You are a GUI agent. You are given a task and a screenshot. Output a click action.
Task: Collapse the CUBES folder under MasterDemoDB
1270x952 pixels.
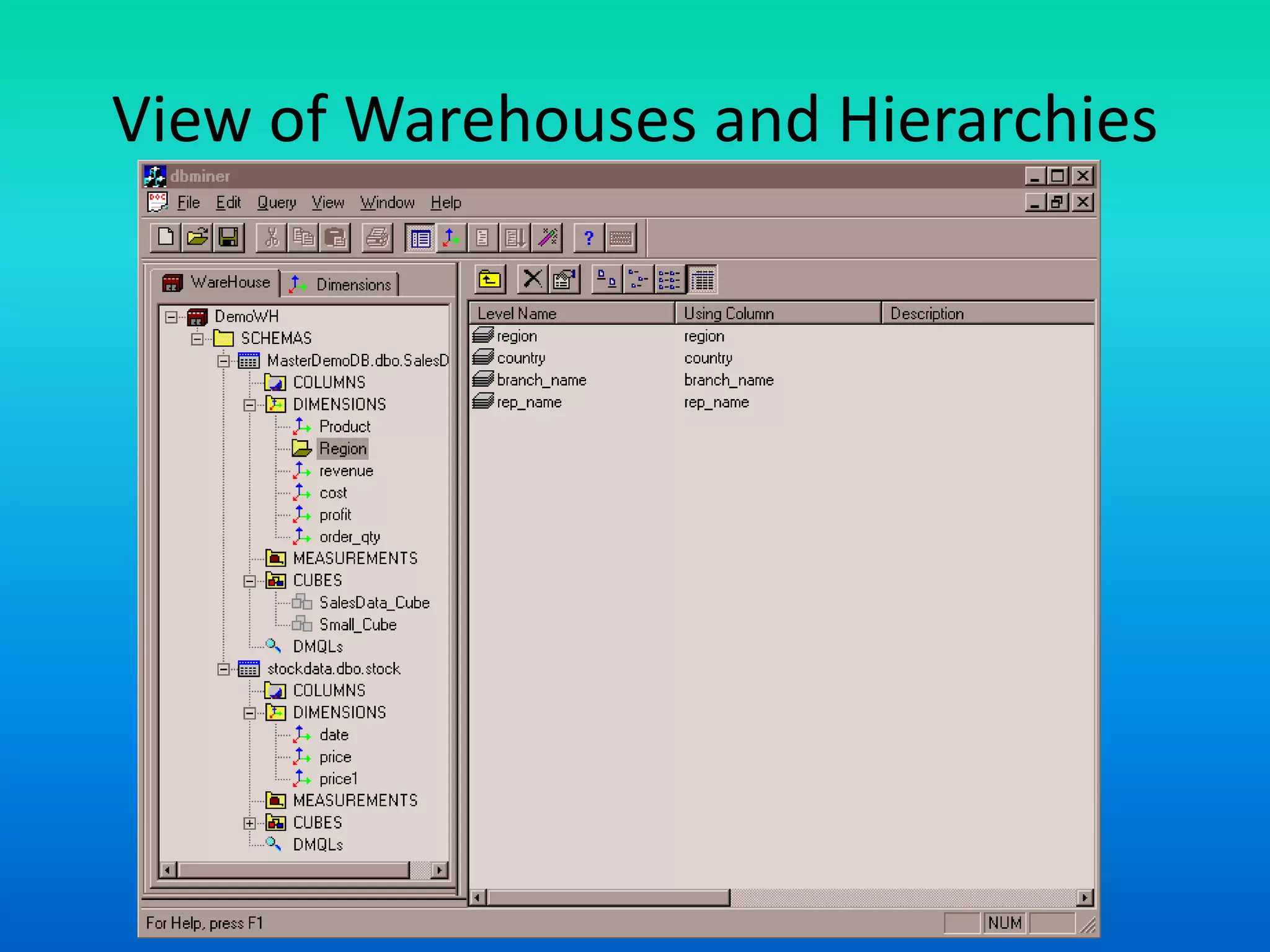tap(249, 581)
